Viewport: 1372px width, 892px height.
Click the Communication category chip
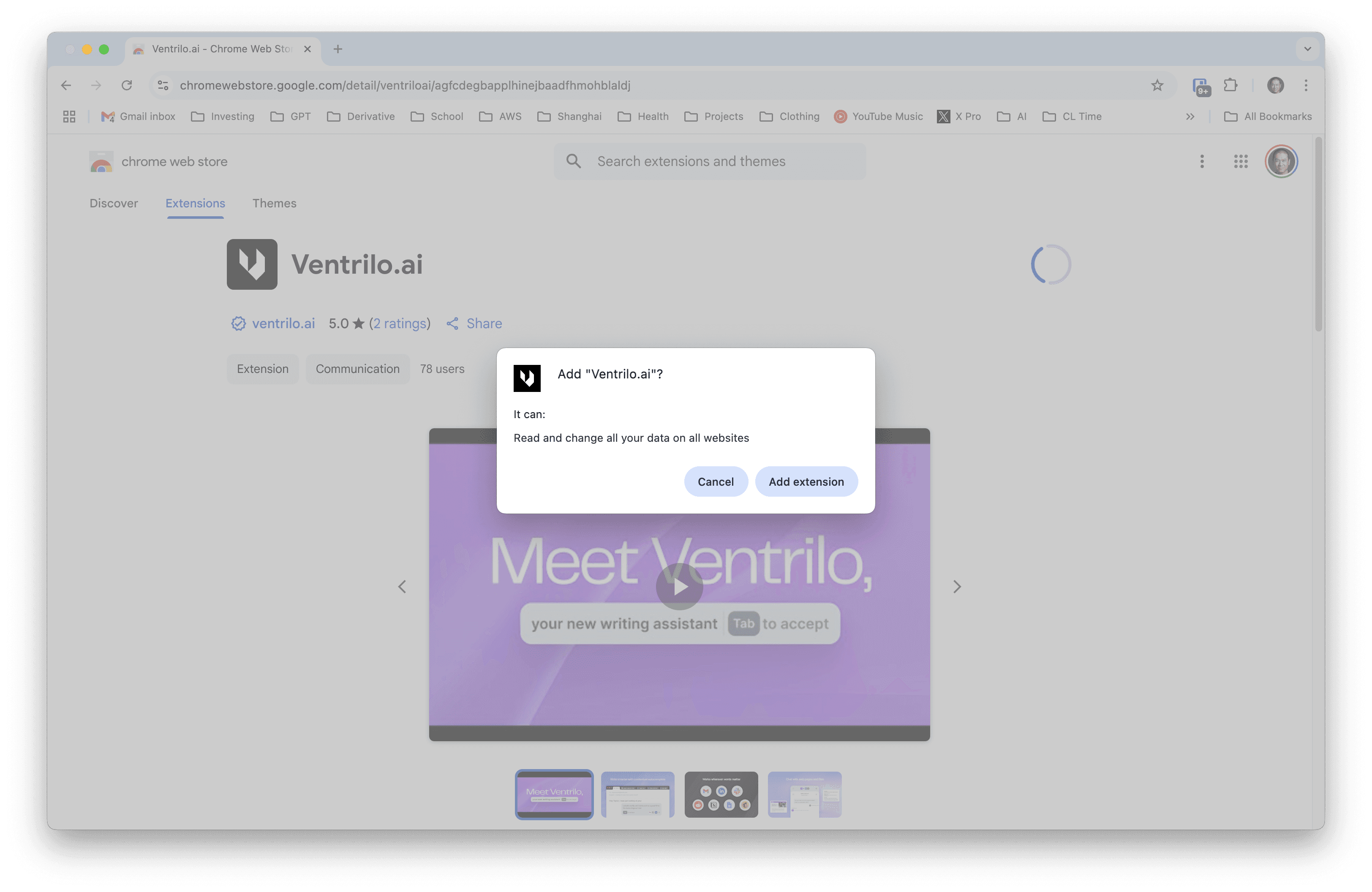[357, 369]
